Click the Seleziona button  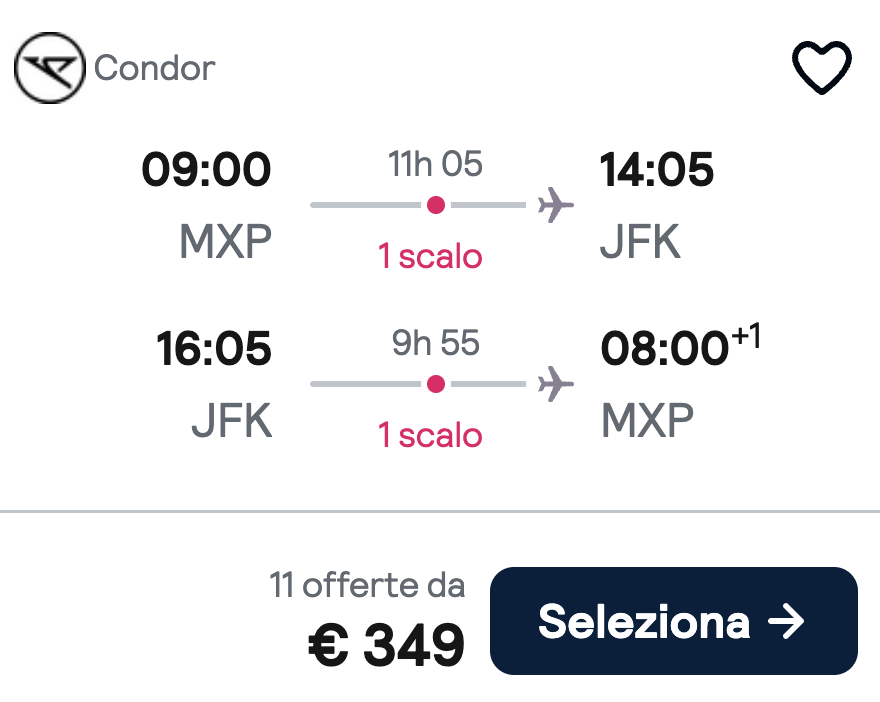click(x=673, y=621)
